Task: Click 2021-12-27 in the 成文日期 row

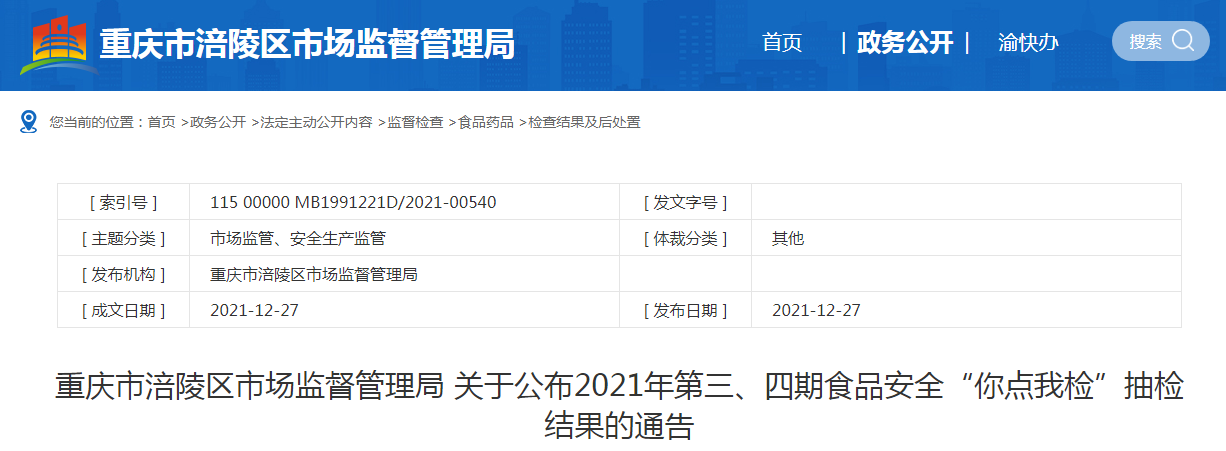Action: pyautogui.click(x=254, y=310)
